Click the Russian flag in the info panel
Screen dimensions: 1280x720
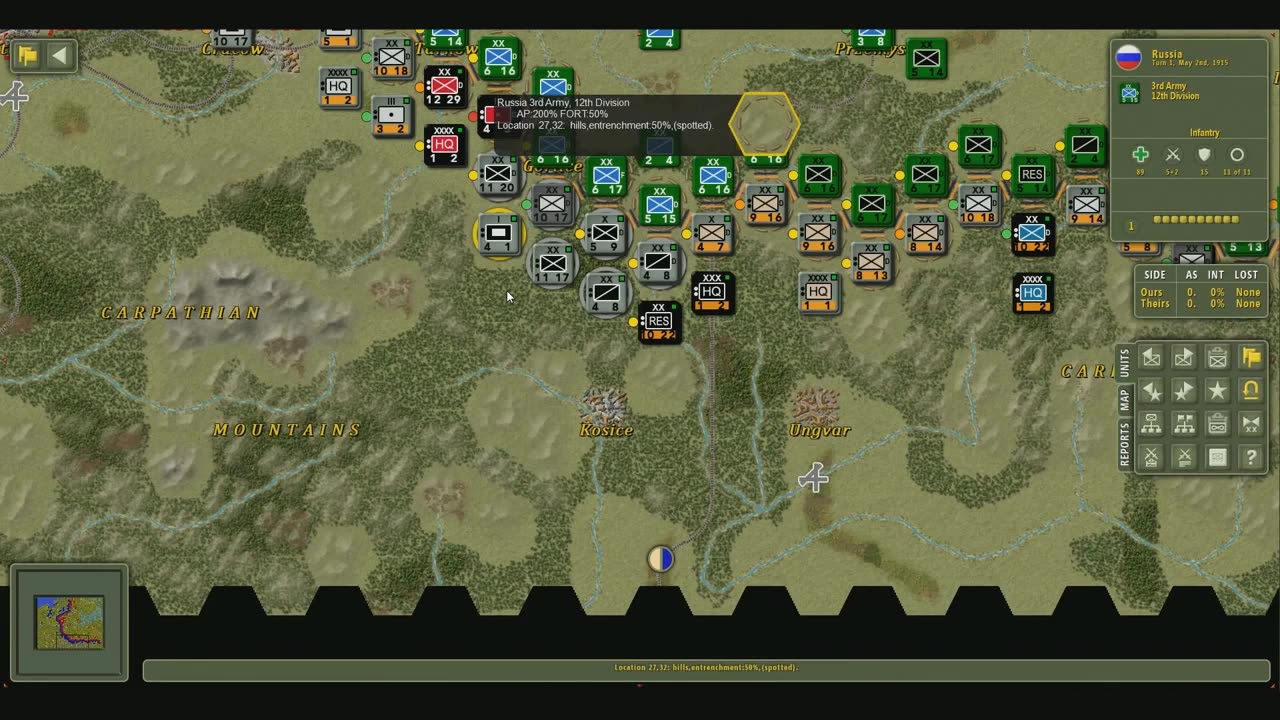[1129, 58]
